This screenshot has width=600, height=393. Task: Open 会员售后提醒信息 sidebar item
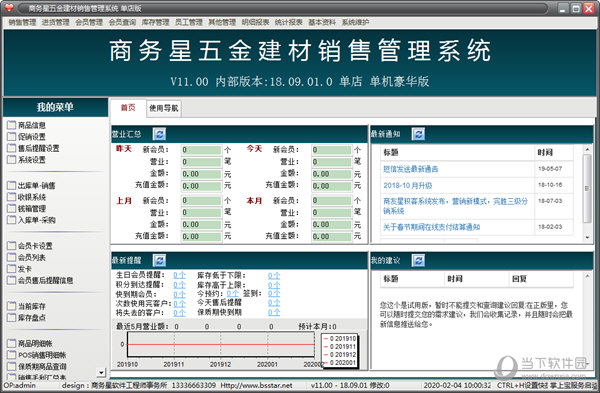41,280
